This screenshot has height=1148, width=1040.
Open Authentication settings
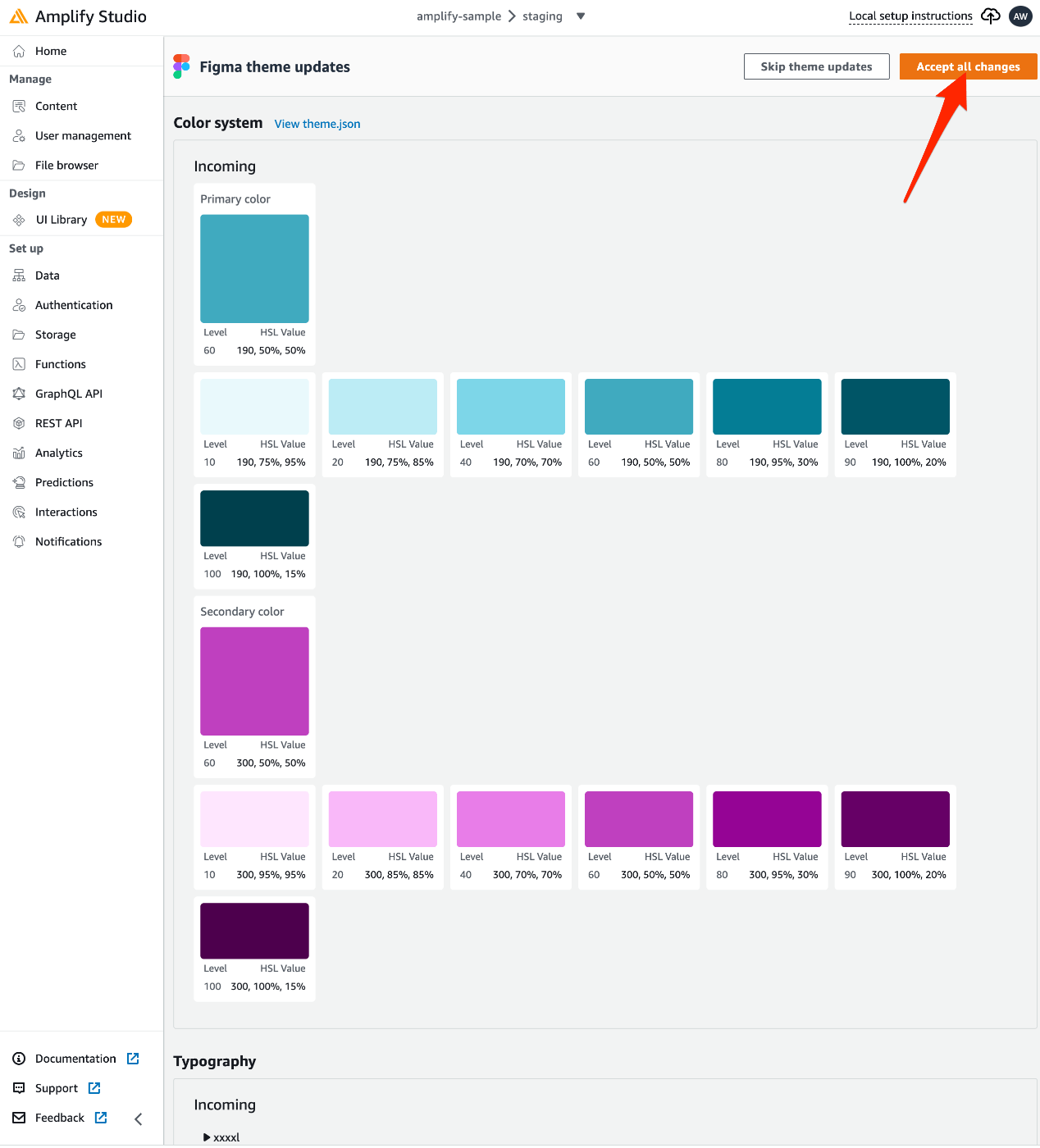point(74,305)
